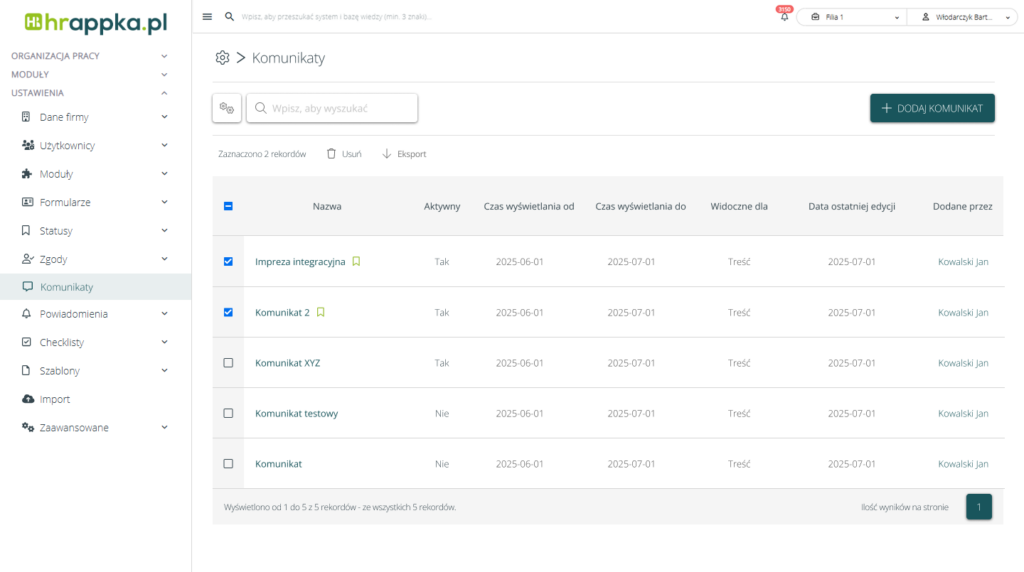Image resolution: width=1024 pixels, height=572 pixels.
Task: Open Import in the sidebar
Action: tap(55, 399)
